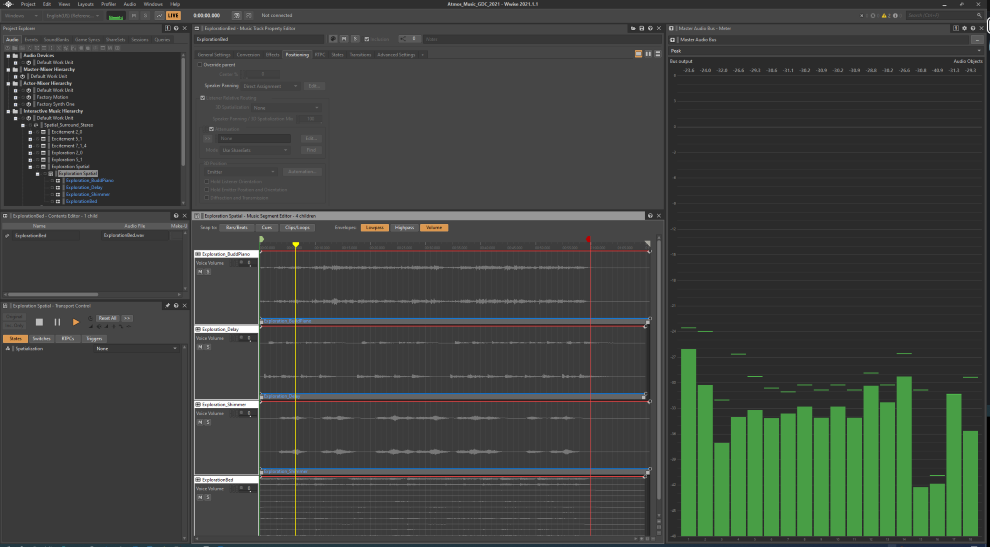The image size is (990, 547).
Task: Select Excitement 7_1_4 in the tree
Action: (69, 146)
